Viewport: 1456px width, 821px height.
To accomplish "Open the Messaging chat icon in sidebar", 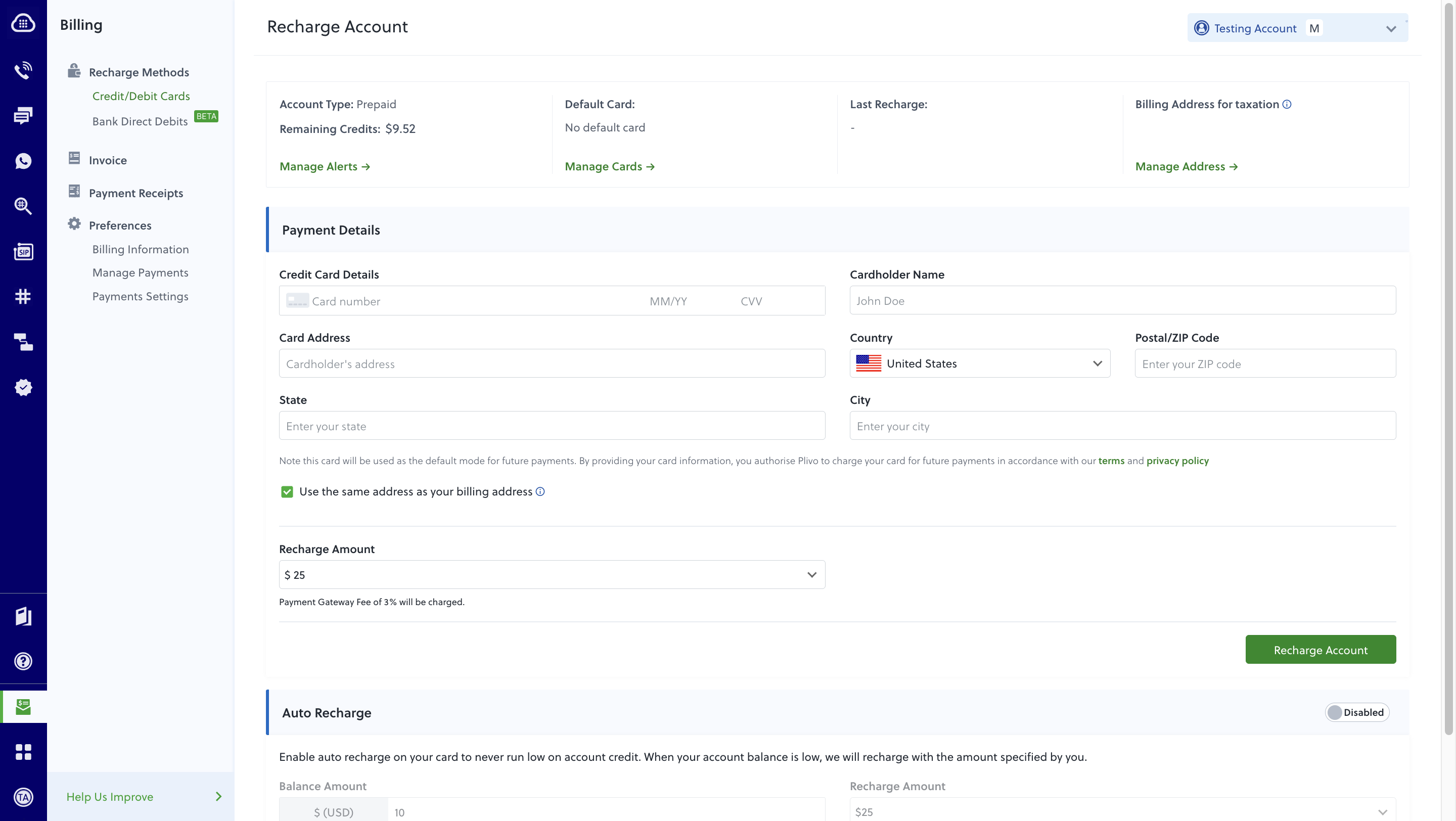I will click(x=23, y=116).
